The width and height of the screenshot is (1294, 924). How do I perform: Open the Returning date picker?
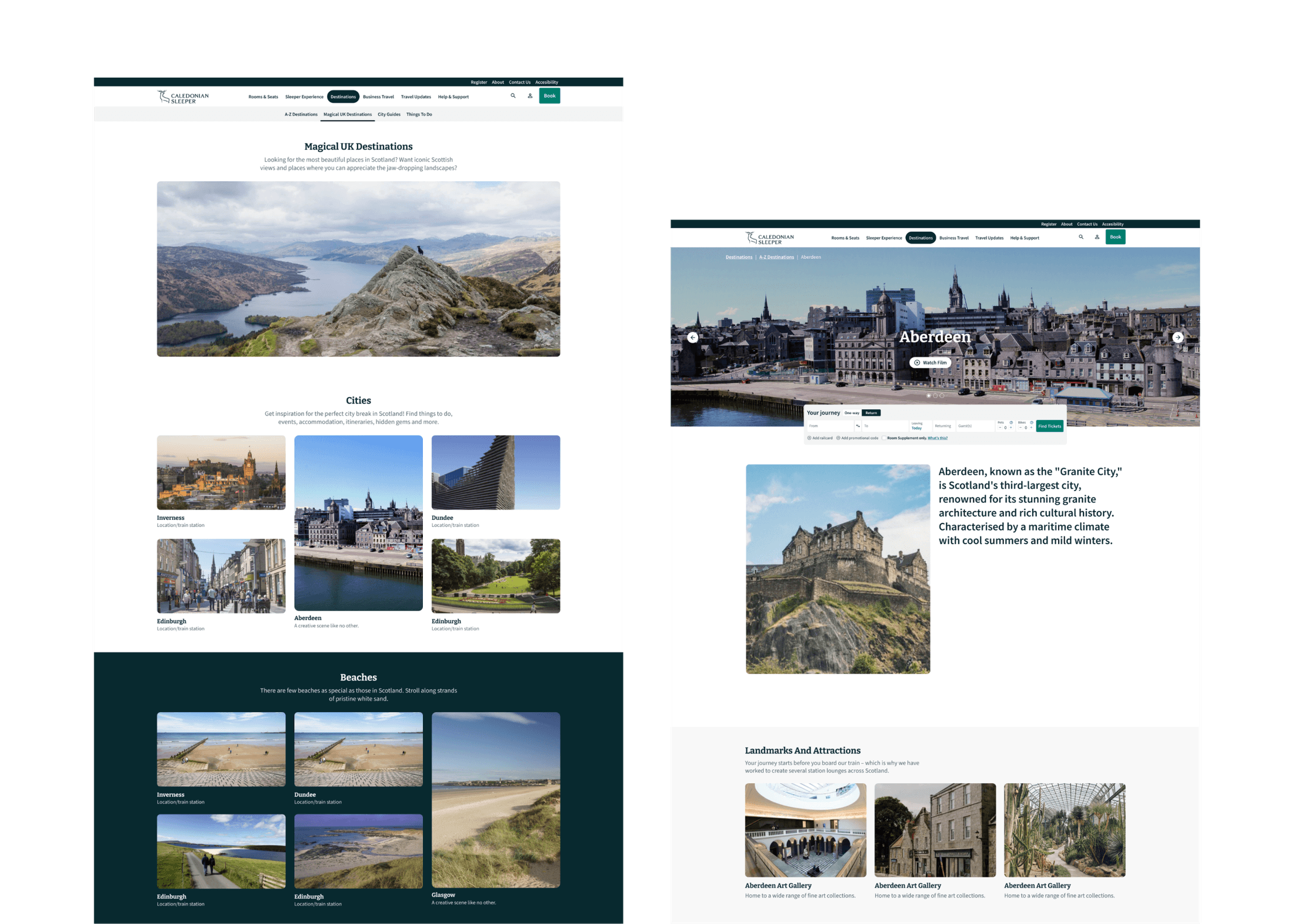click(x=943, y=426)
